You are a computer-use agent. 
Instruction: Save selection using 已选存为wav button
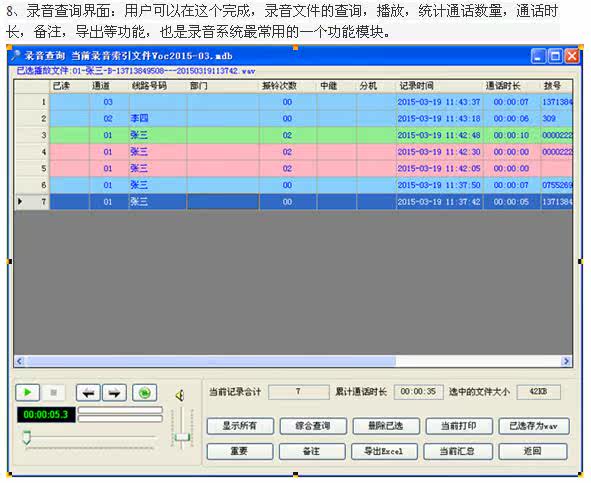tap(534, 426)
